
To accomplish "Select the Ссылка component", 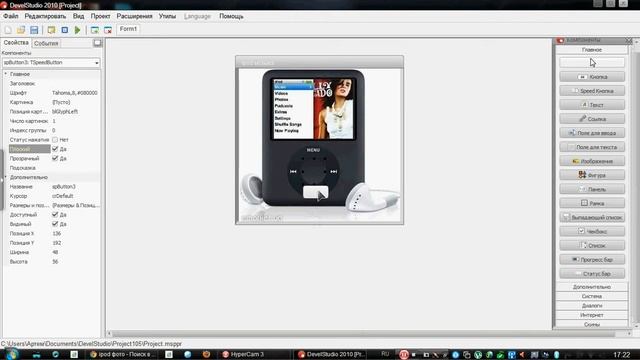I will pyautogui.click(x=592, y=119).
